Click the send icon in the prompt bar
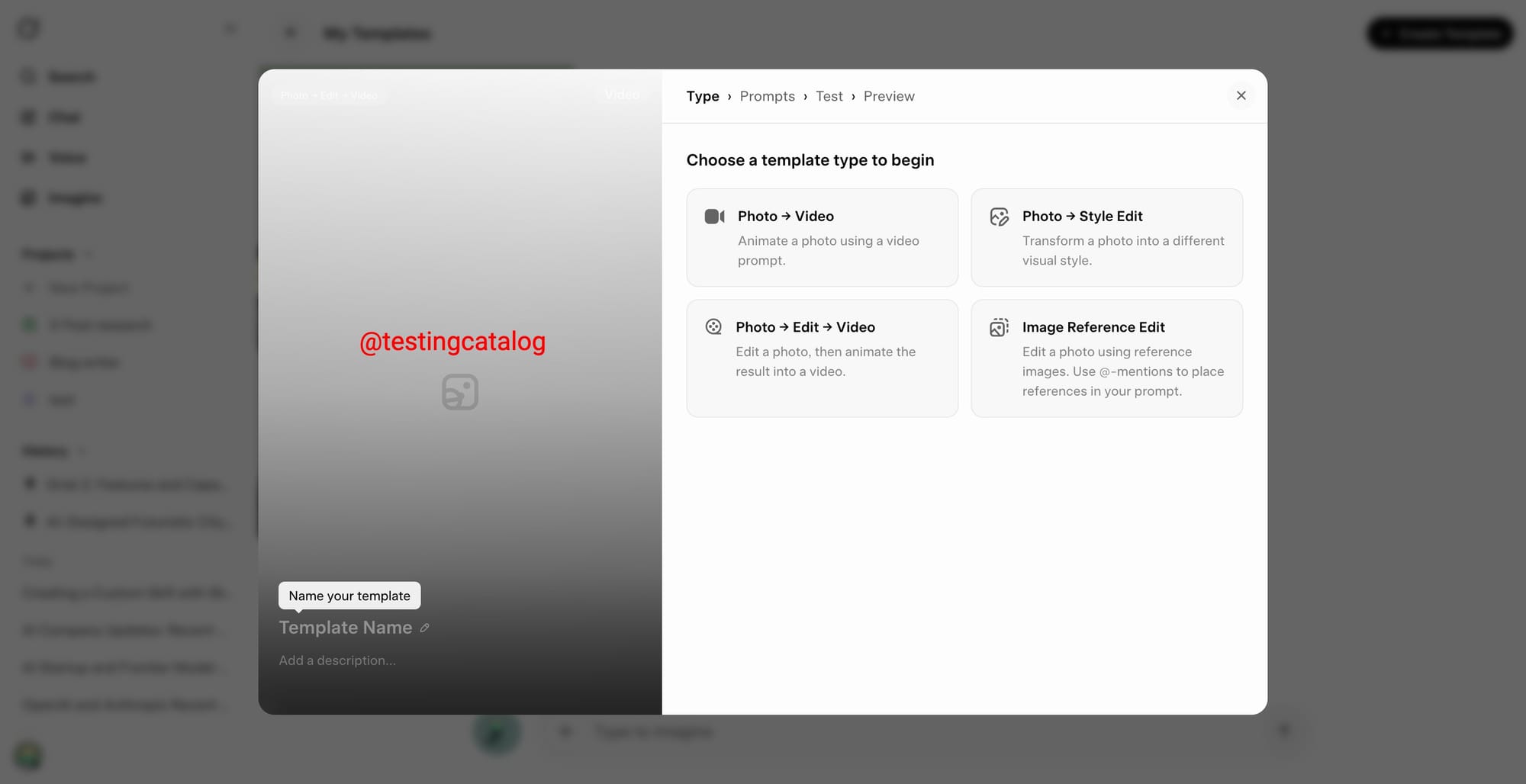The height and width of the screenshot is (784, 1526). click(1284, 730)
